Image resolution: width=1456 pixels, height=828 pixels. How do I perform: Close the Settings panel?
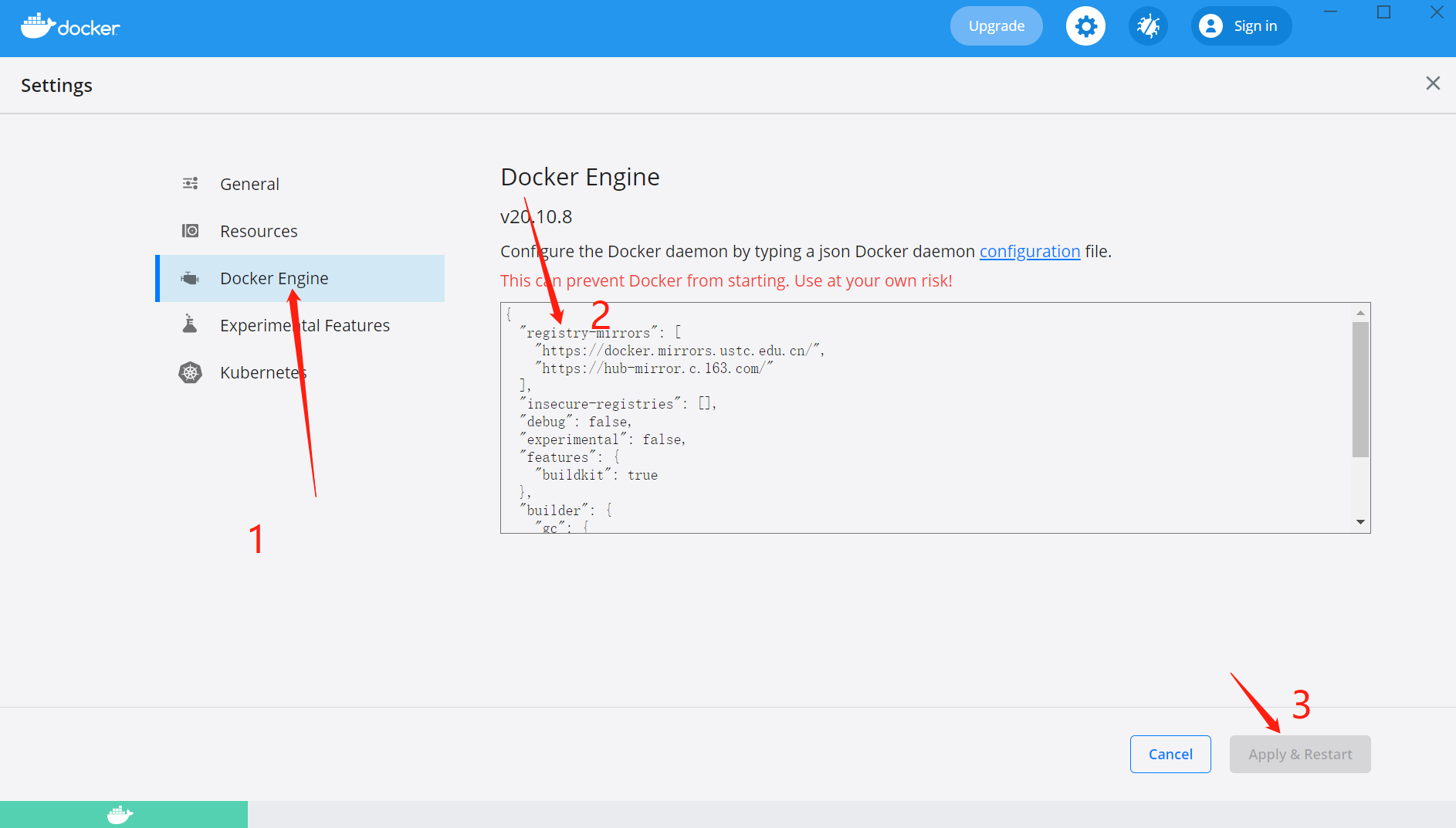[x=1433, y=83]
